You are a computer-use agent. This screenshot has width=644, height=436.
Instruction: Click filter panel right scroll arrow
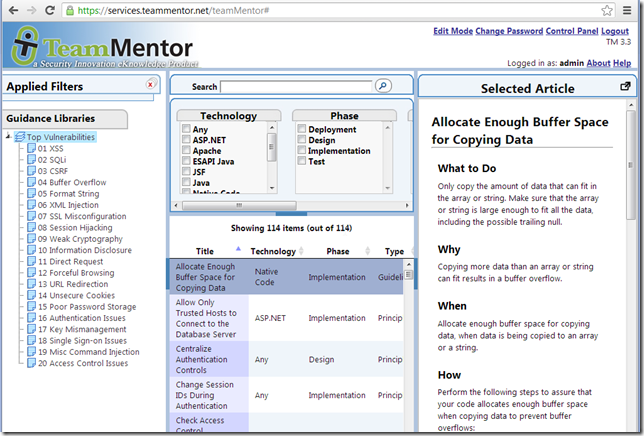click(x=407, y=205)
